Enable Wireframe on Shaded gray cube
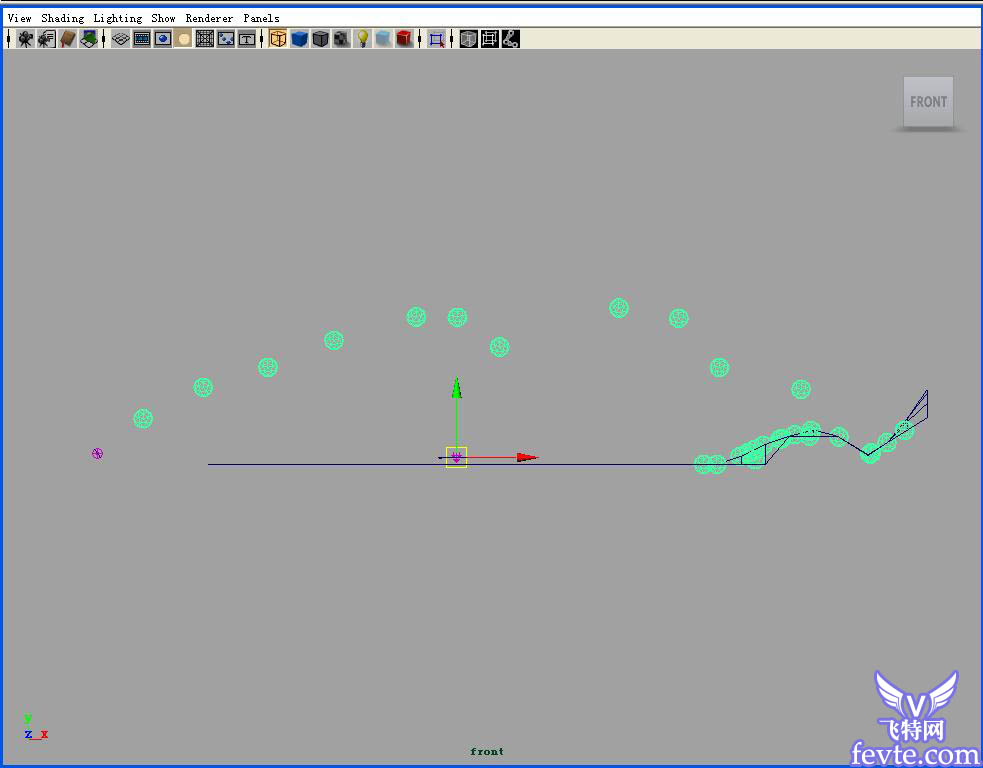The height and width of the screenshot is (768, 983). (320, 39)
